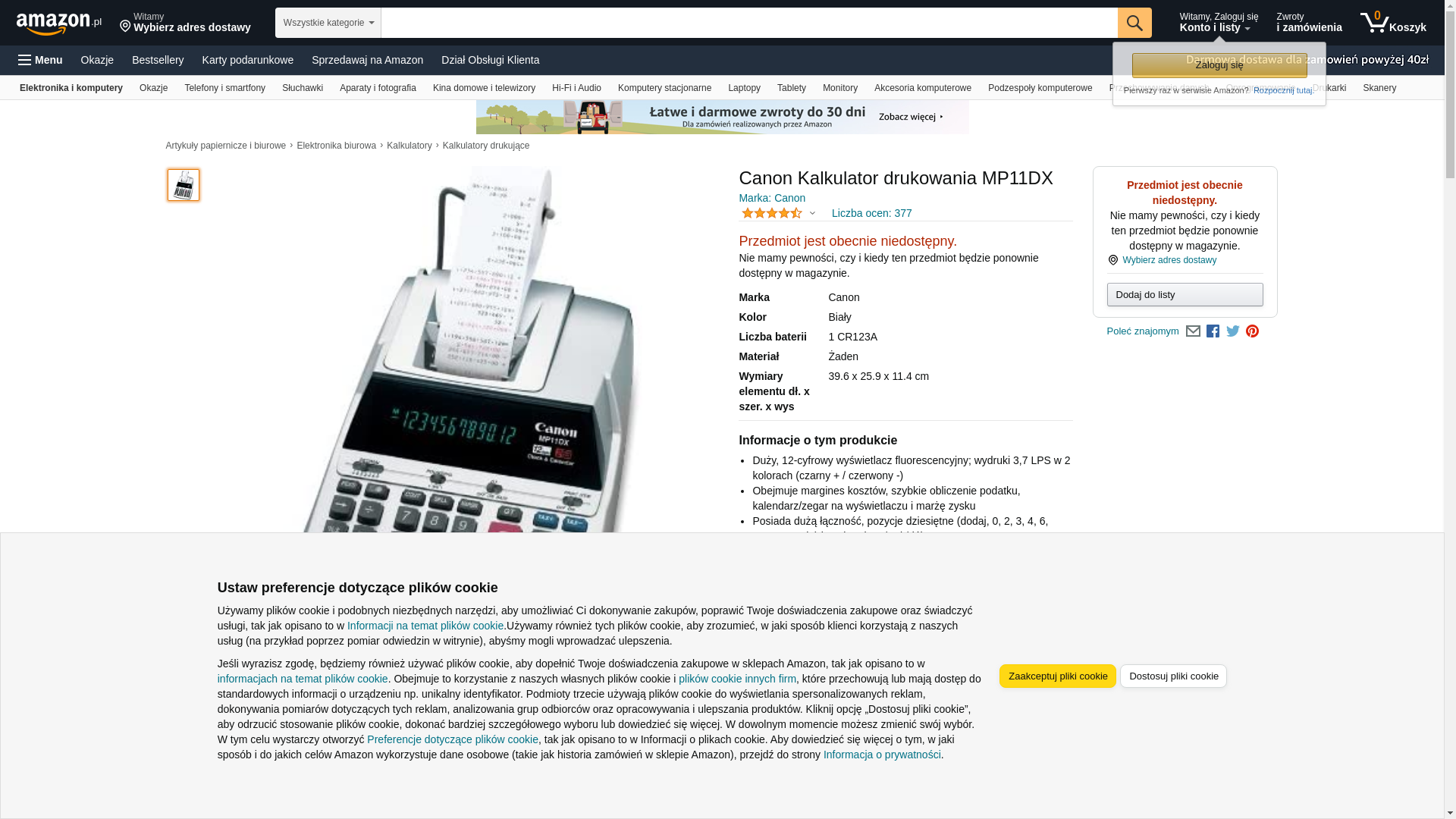
Task: Focus the Amazon search input field
Action: pyautogui.click(x=749, y=23)
